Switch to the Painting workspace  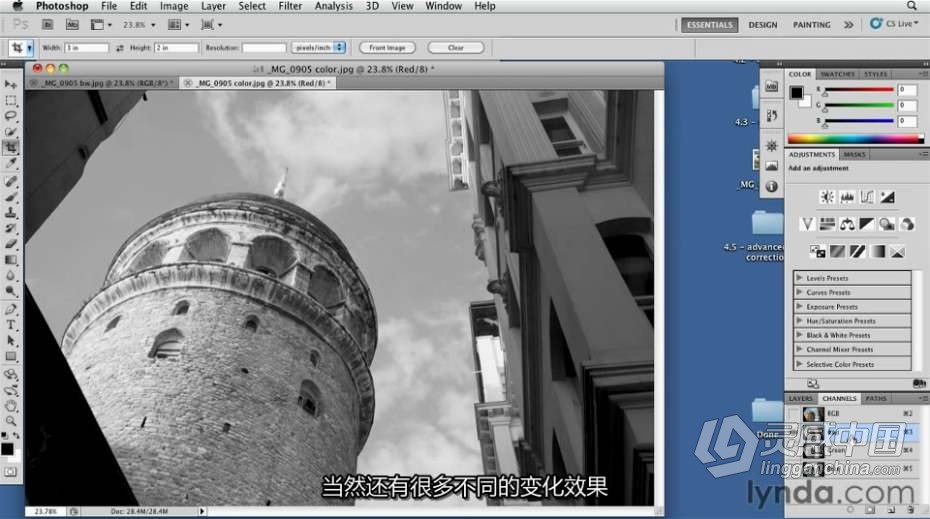coord(811,25)
